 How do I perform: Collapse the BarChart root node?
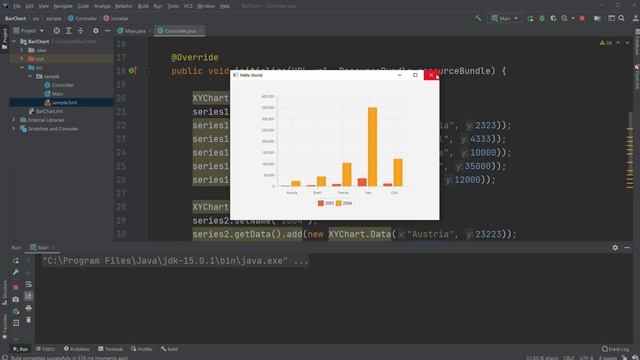coord(13,42)
